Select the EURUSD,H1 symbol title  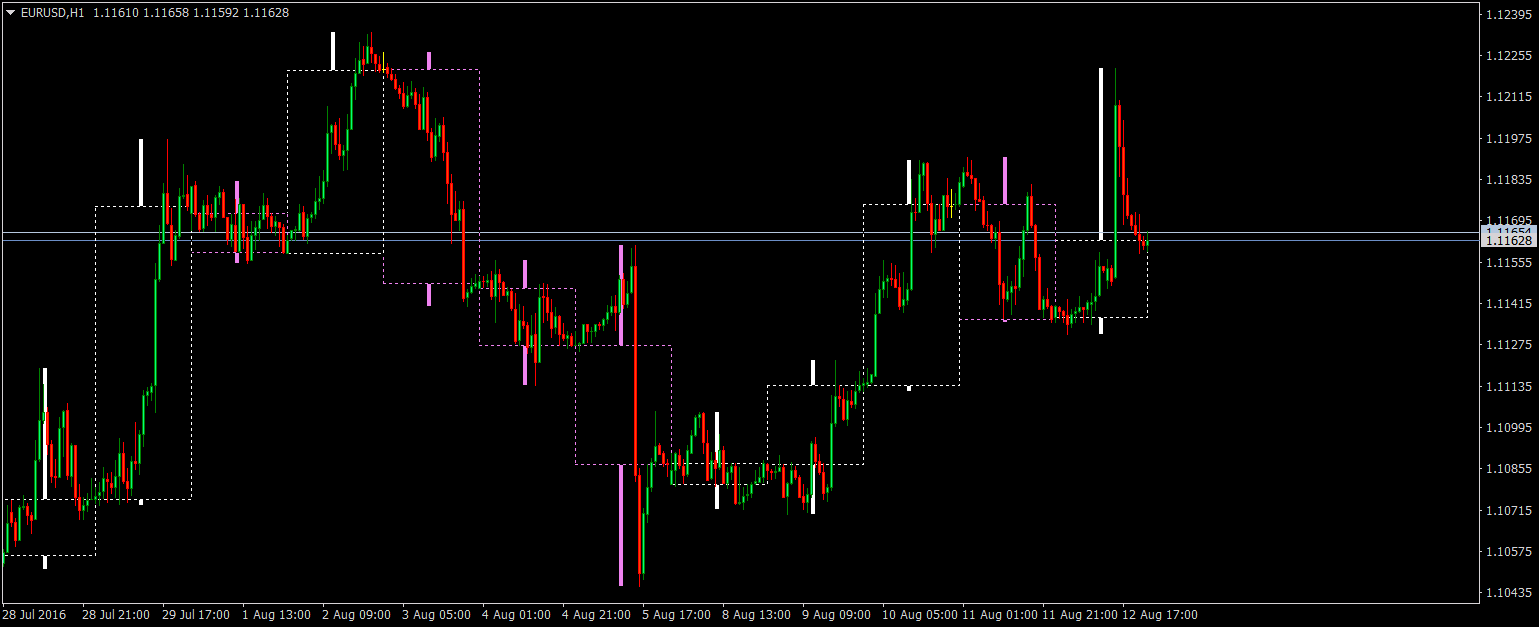coord(52,13)
